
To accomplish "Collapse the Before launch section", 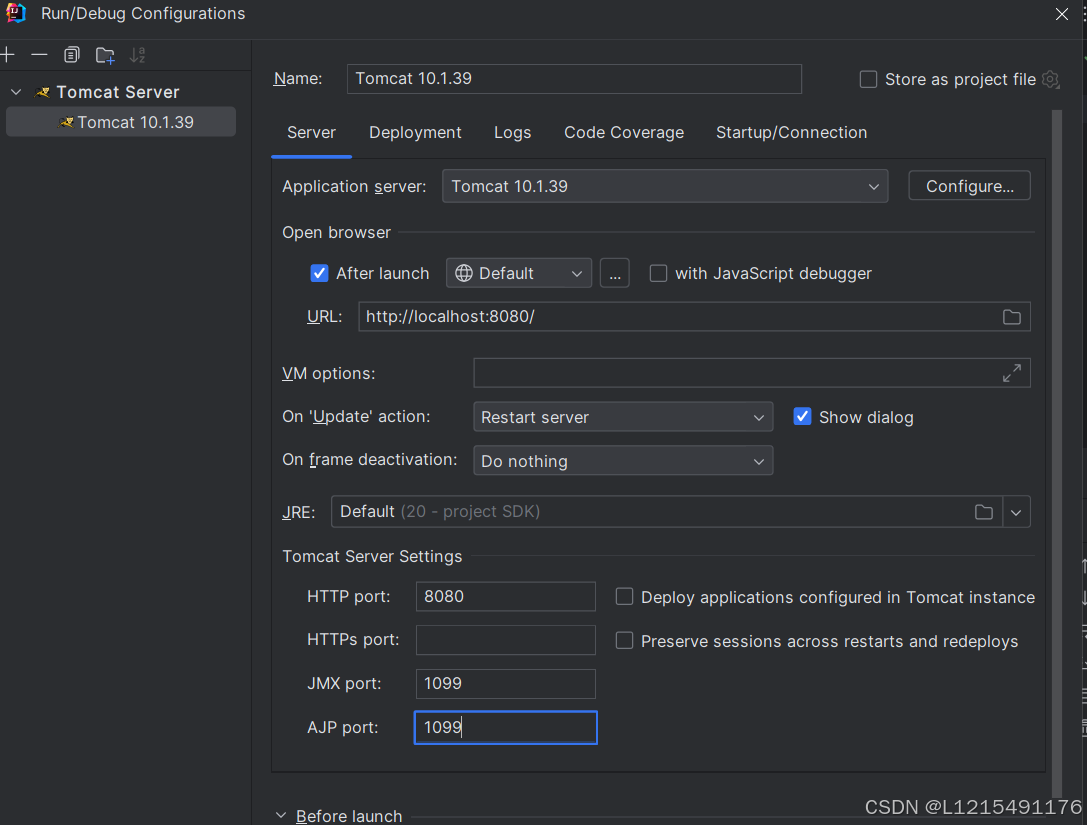I will pos(281,815).
